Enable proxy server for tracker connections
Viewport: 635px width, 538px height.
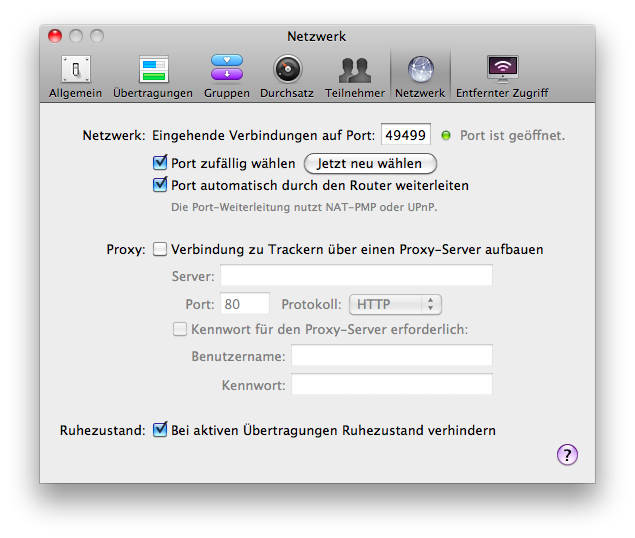point(159,249)
